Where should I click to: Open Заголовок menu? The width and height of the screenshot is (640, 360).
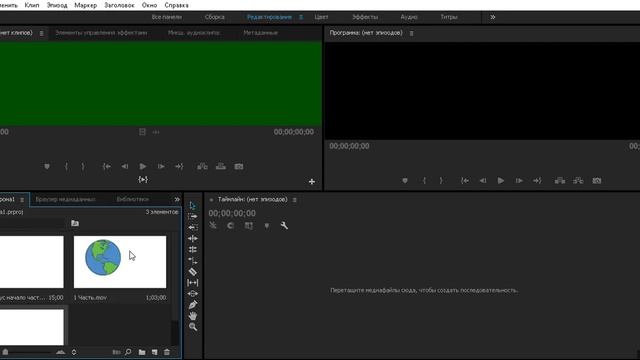tap(119, 5)
